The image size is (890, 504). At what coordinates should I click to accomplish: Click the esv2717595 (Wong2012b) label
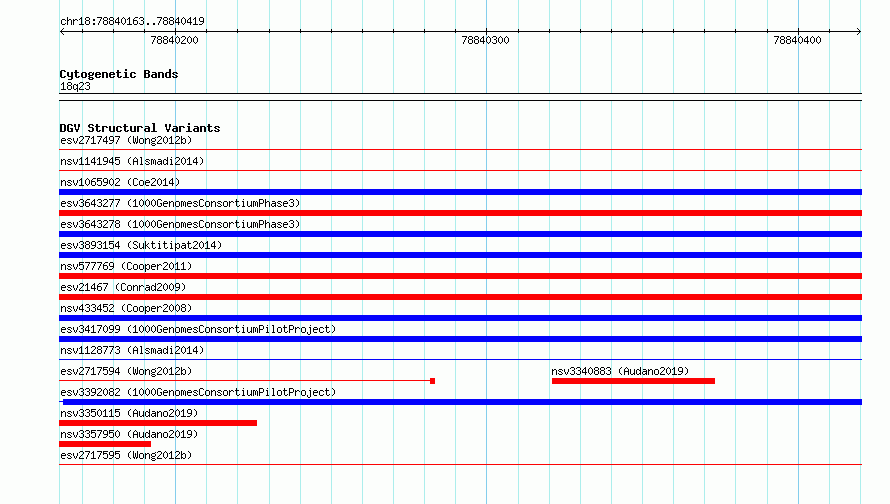[x=126, y=455]
